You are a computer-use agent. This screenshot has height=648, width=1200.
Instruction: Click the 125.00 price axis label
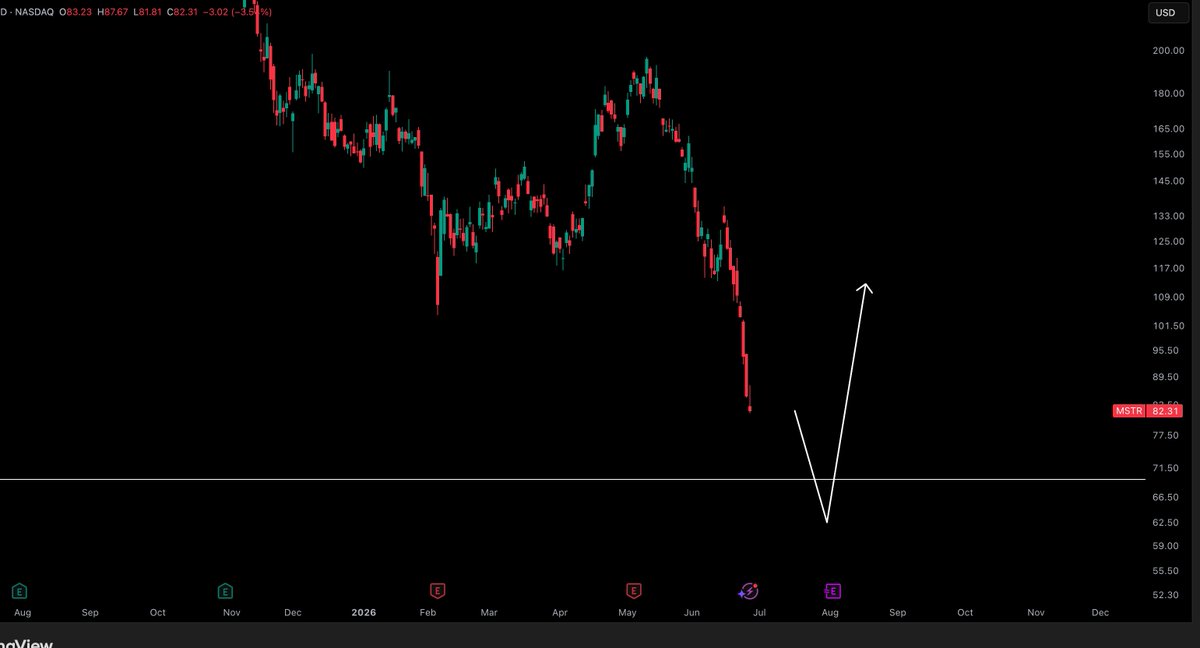click(1168, 242)
